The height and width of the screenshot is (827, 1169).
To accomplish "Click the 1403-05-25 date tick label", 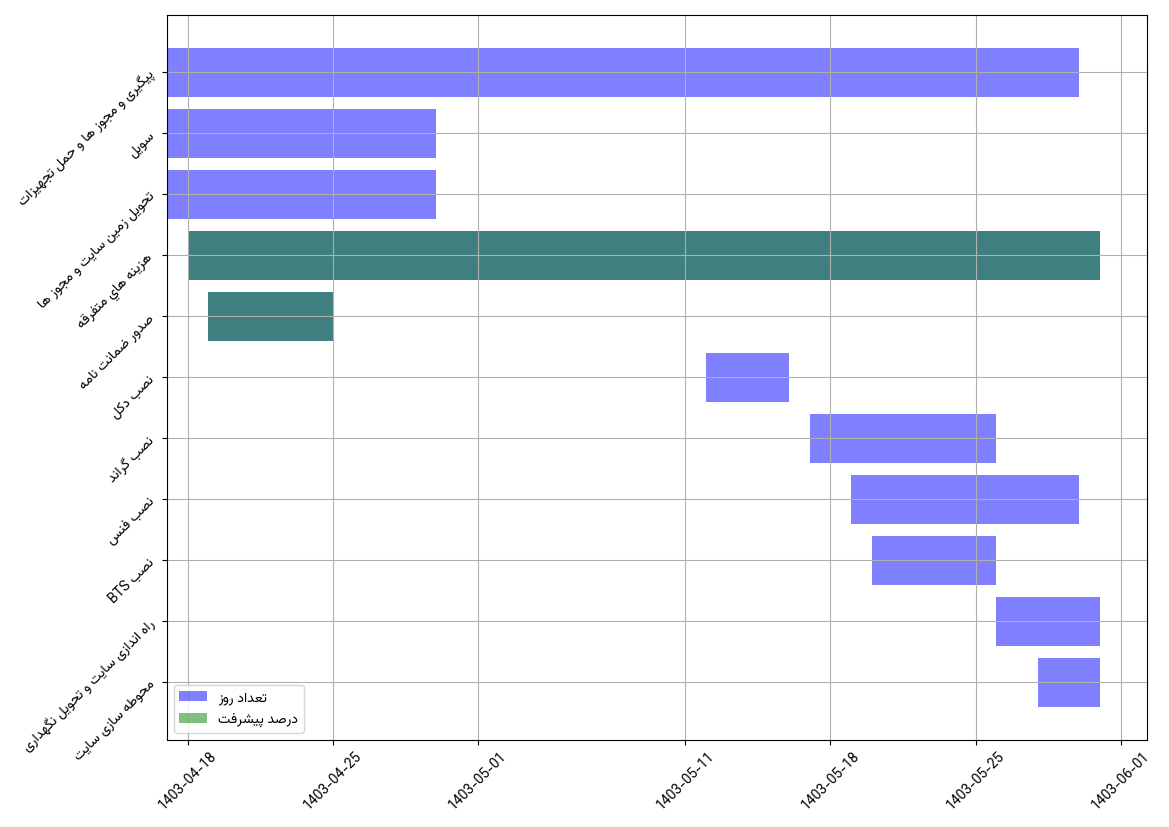I will [974, 782].
